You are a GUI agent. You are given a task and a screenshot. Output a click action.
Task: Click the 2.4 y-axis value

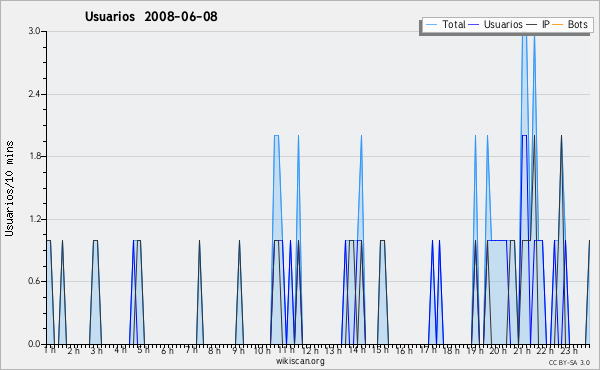(x=34, y=94)
